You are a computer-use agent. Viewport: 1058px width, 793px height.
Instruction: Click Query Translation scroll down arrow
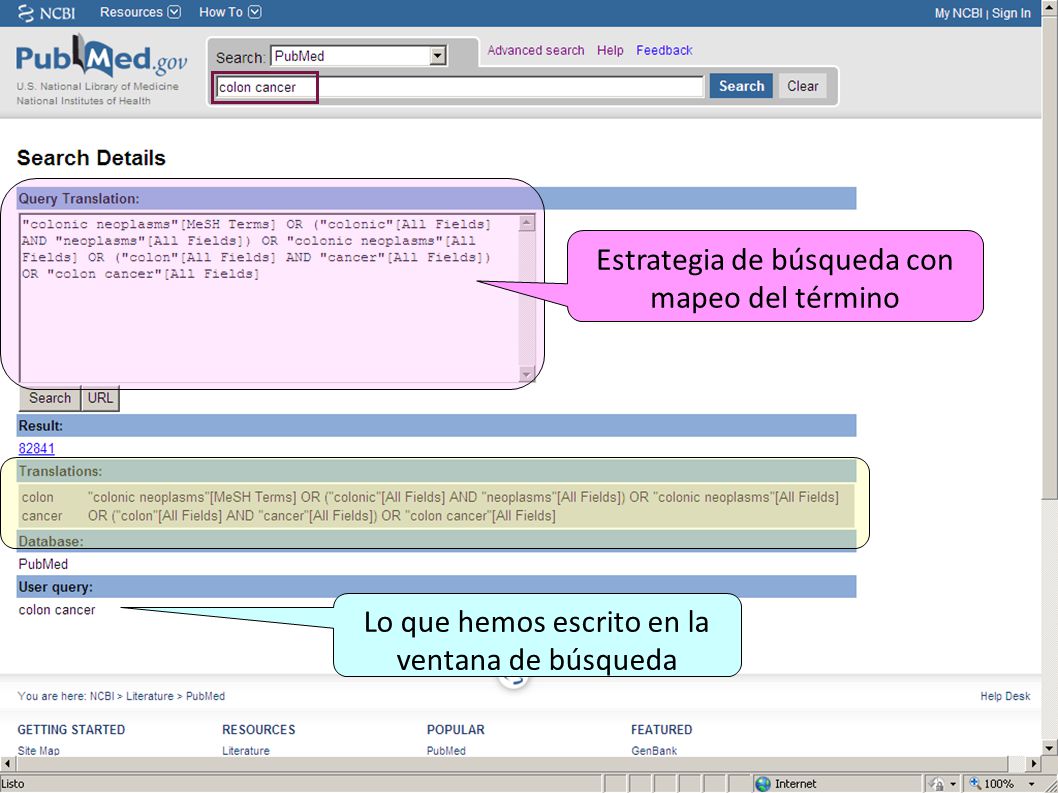527,374
